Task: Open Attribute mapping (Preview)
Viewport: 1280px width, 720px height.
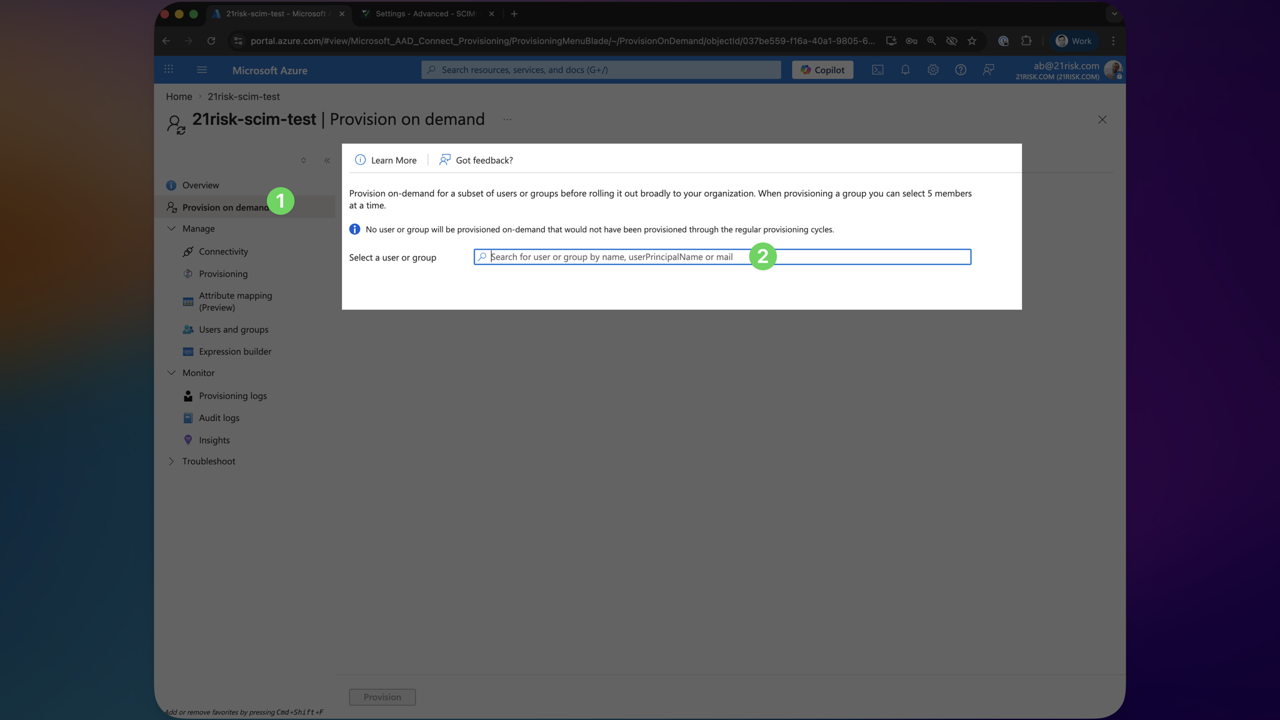Action: [235, 301]
